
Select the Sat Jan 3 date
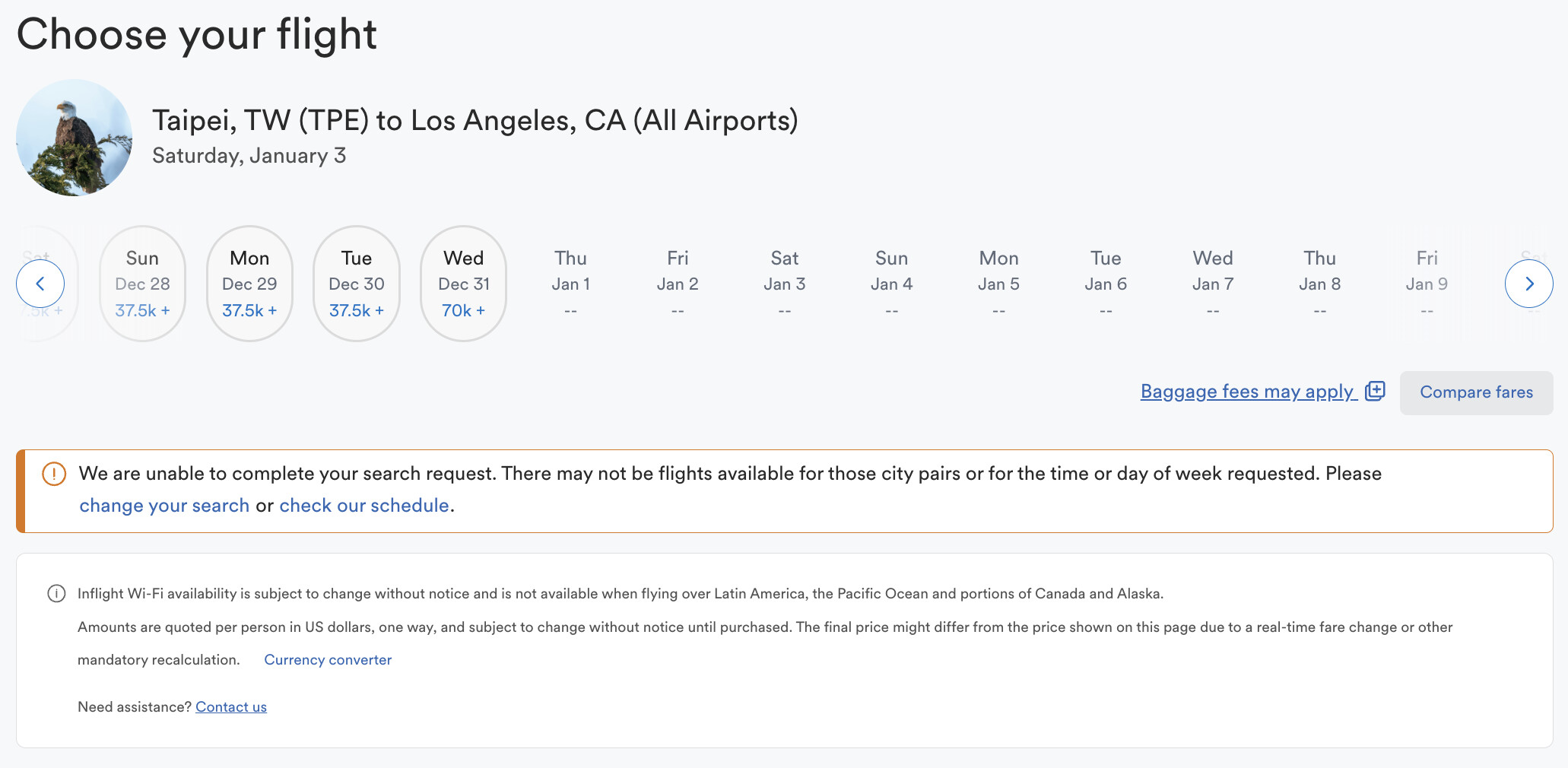coord(785,284)
